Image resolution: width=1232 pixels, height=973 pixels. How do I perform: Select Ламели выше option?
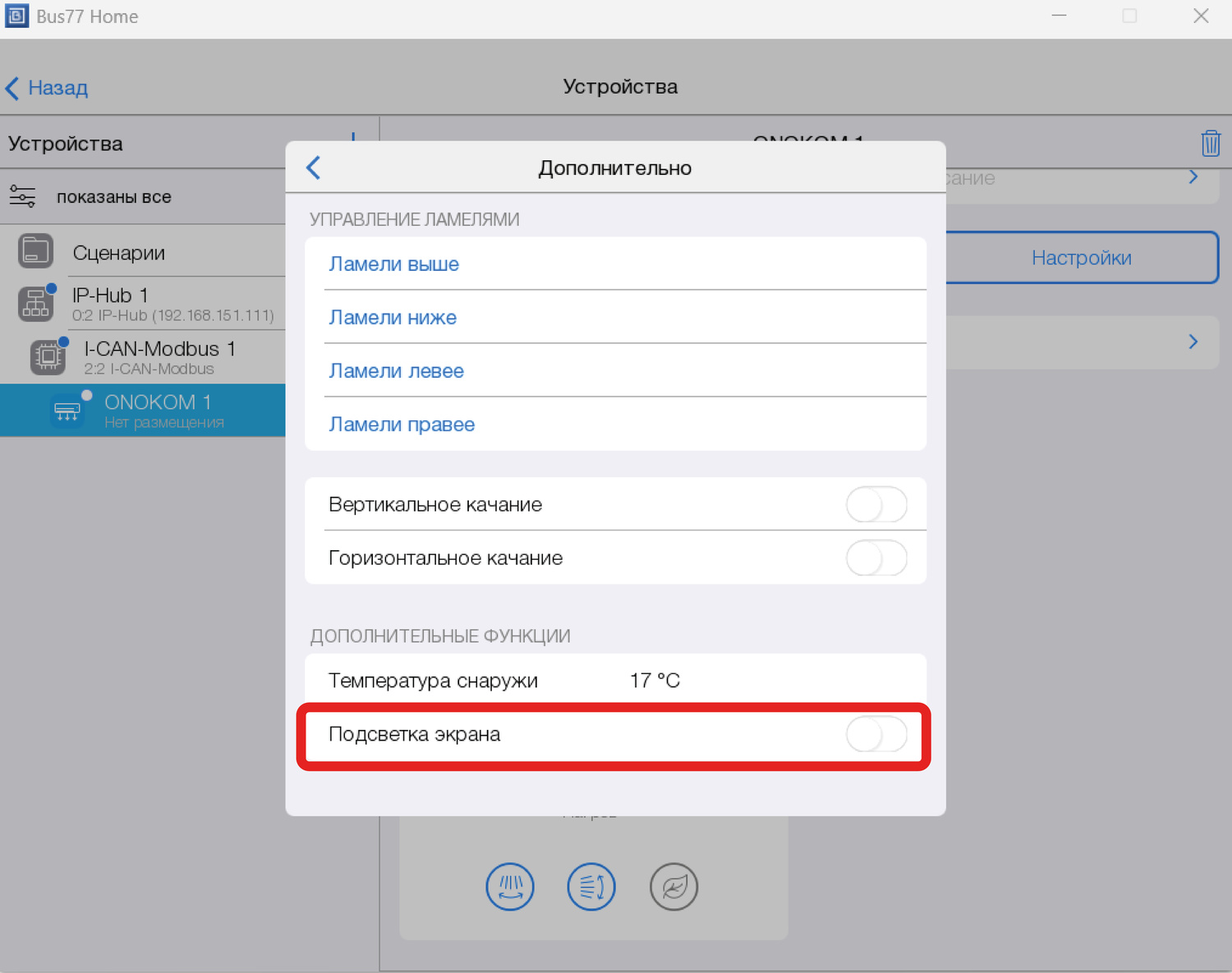click(394, 264)
